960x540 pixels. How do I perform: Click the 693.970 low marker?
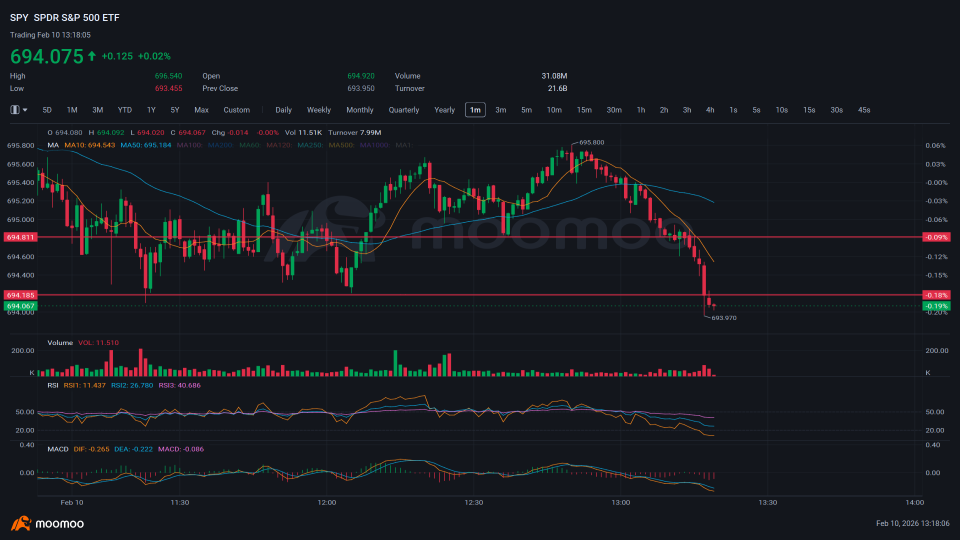pyautogui.click(x=724, y=318)
